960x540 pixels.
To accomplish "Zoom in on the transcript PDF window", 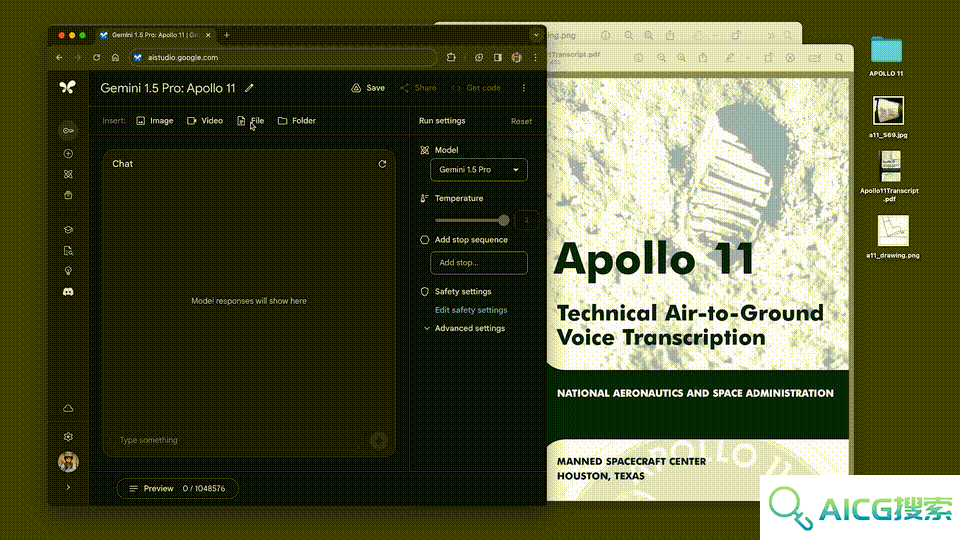I will click(x=681, y=58).
